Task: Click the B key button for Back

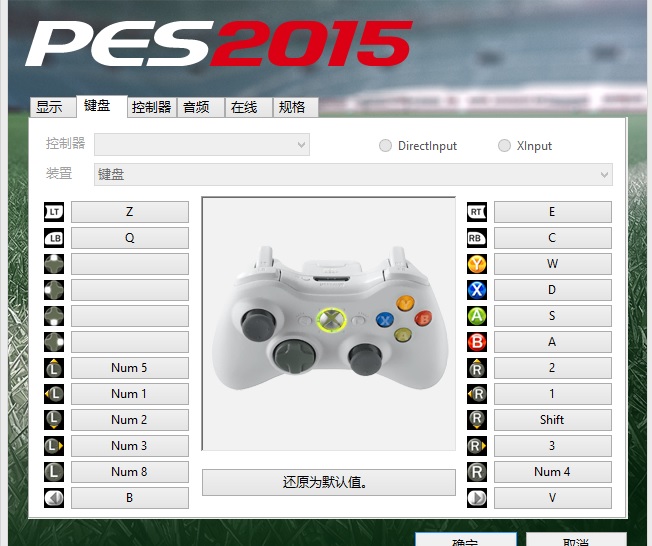Action: pos(130,498)
